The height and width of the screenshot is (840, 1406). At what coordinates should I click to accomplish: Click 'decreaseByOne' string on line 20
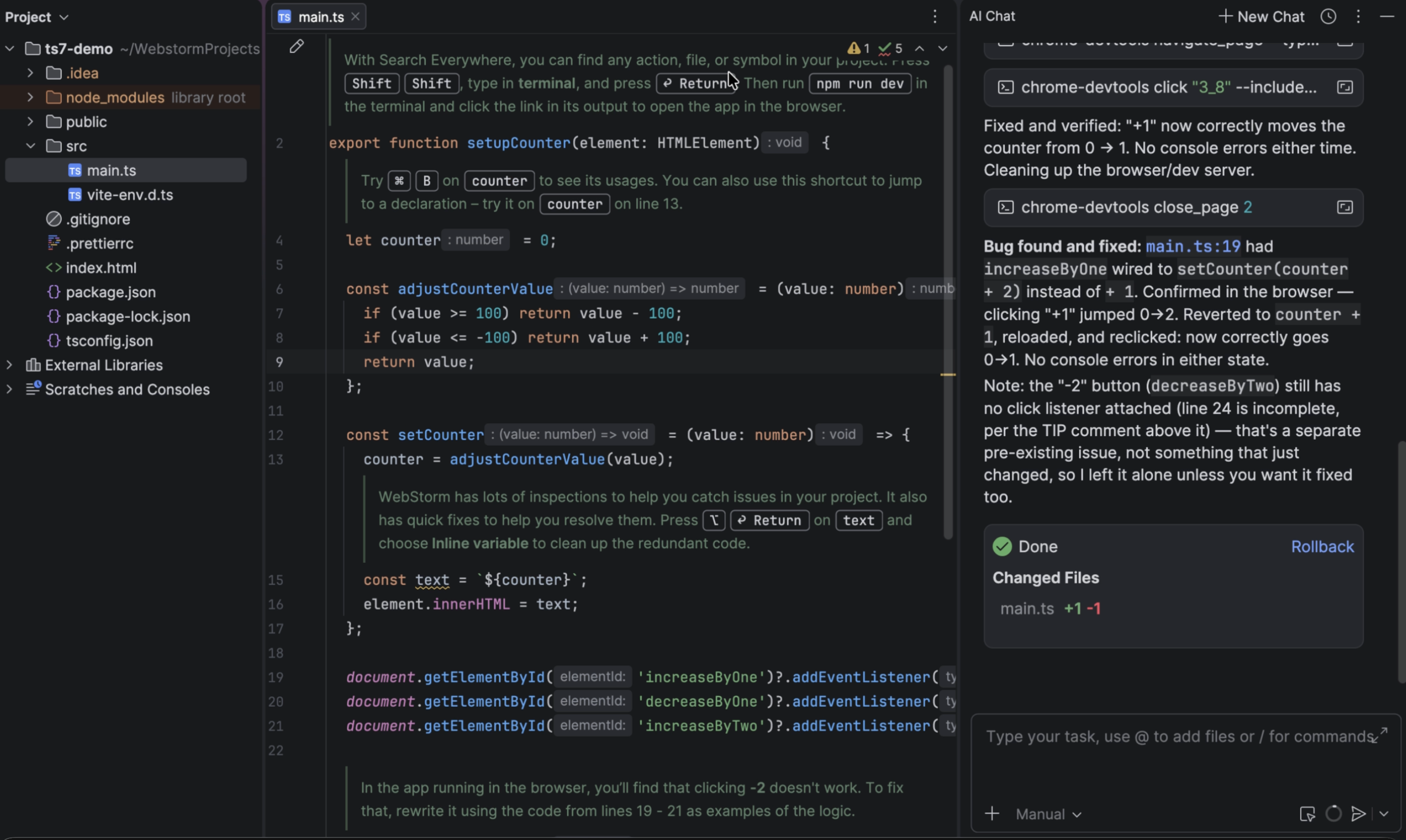click(701, 702)
